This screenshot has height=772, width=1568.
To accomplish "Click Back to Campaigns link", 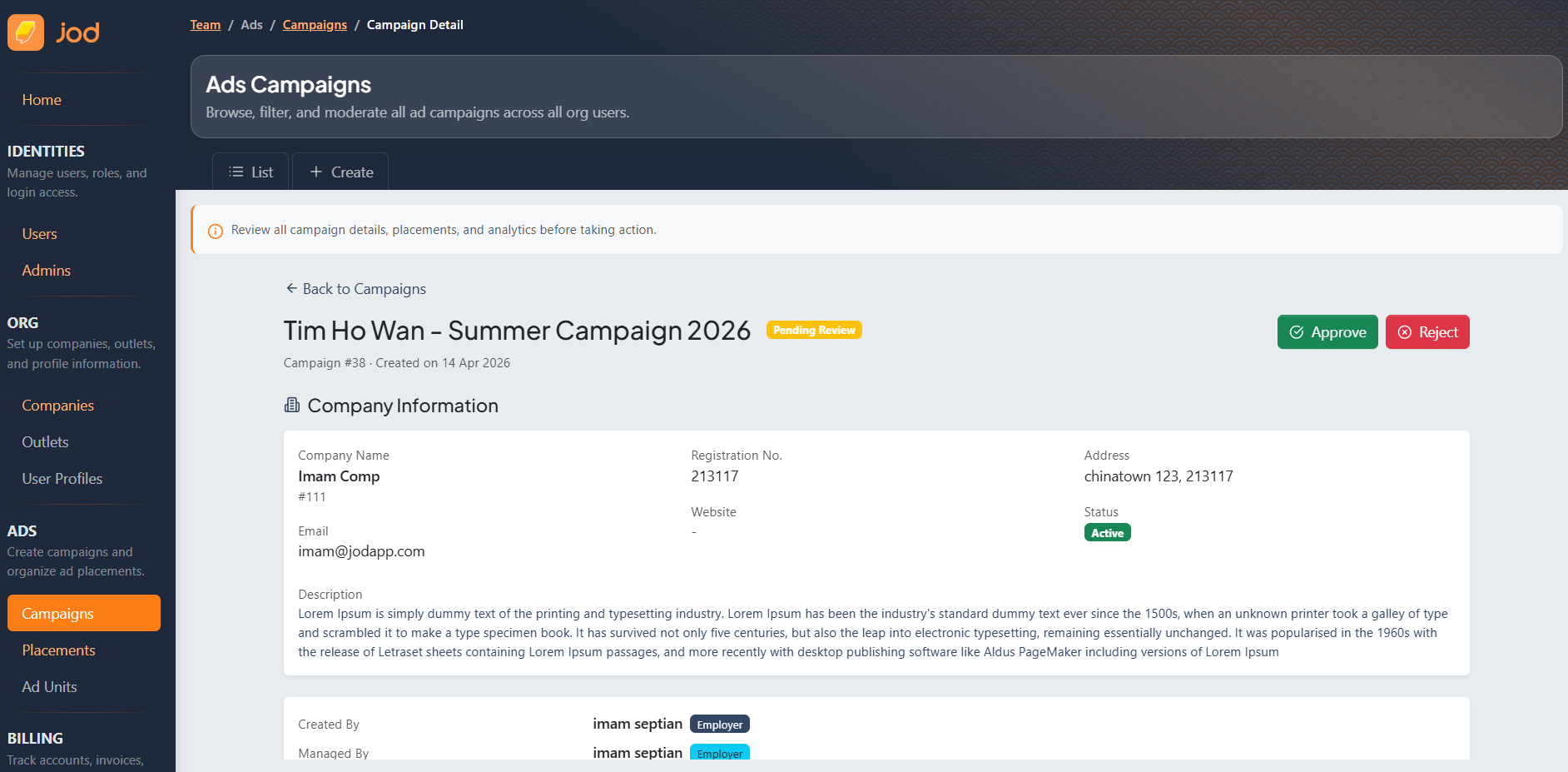I will [355, 289].
